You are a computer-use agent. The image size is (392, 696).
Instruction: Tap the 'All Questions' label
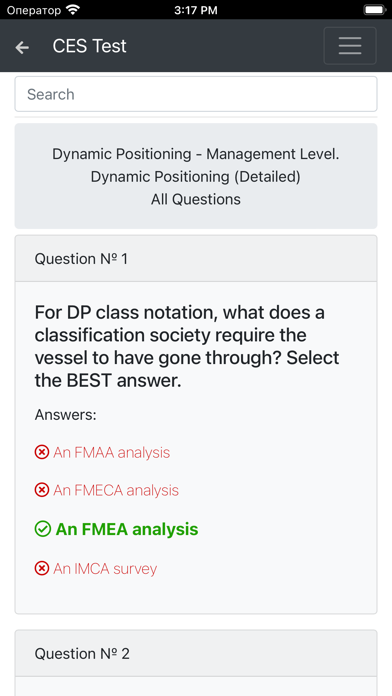[196, 199]
